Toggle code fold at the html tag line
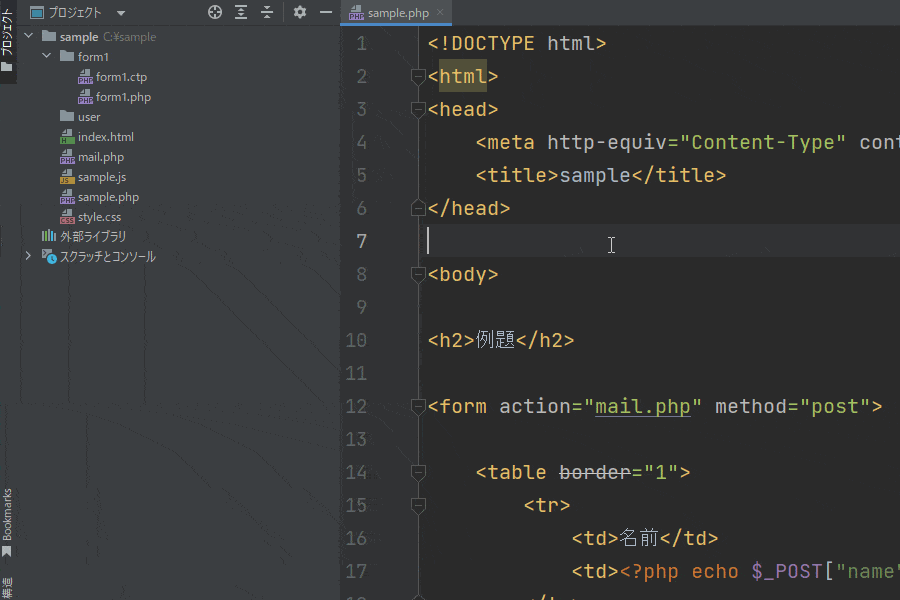The height and width of the screenshot is (600, 900). [x=418, y=76]
